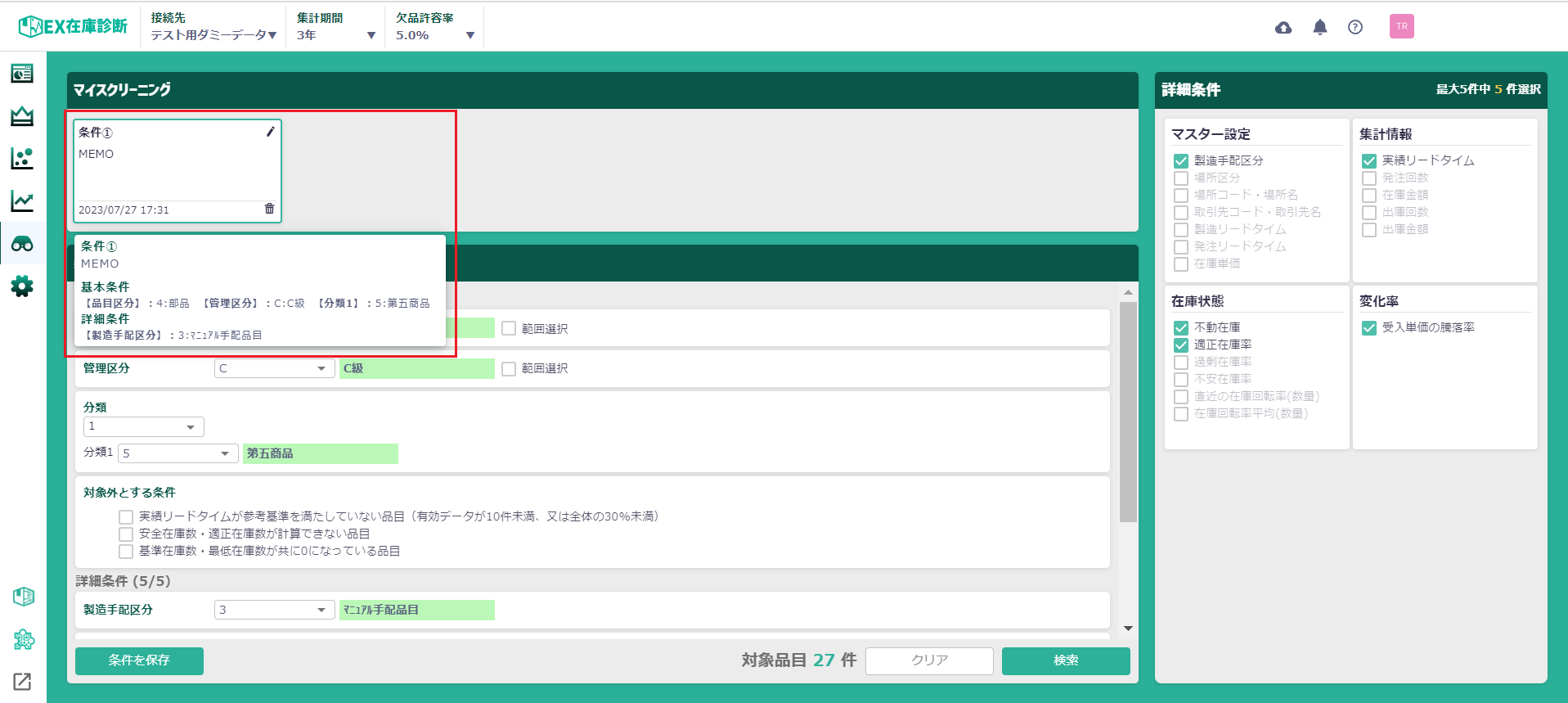Viewport: 1568px width, 703px height.
Task: Expand the 集計期間 dropdown
Action: pyautogui.click(x=335, y=35)
